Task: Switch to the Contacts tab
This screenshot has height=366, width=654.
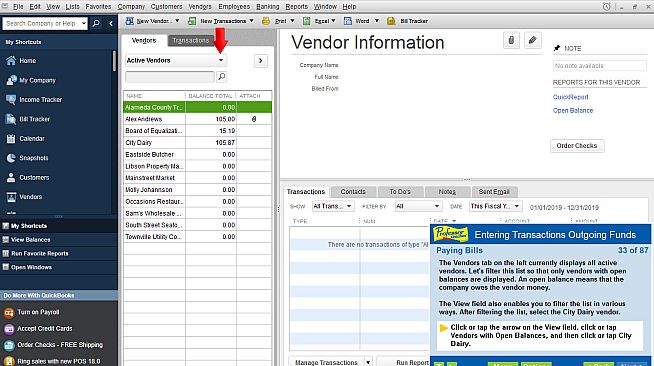Action: tap(353, 192)
